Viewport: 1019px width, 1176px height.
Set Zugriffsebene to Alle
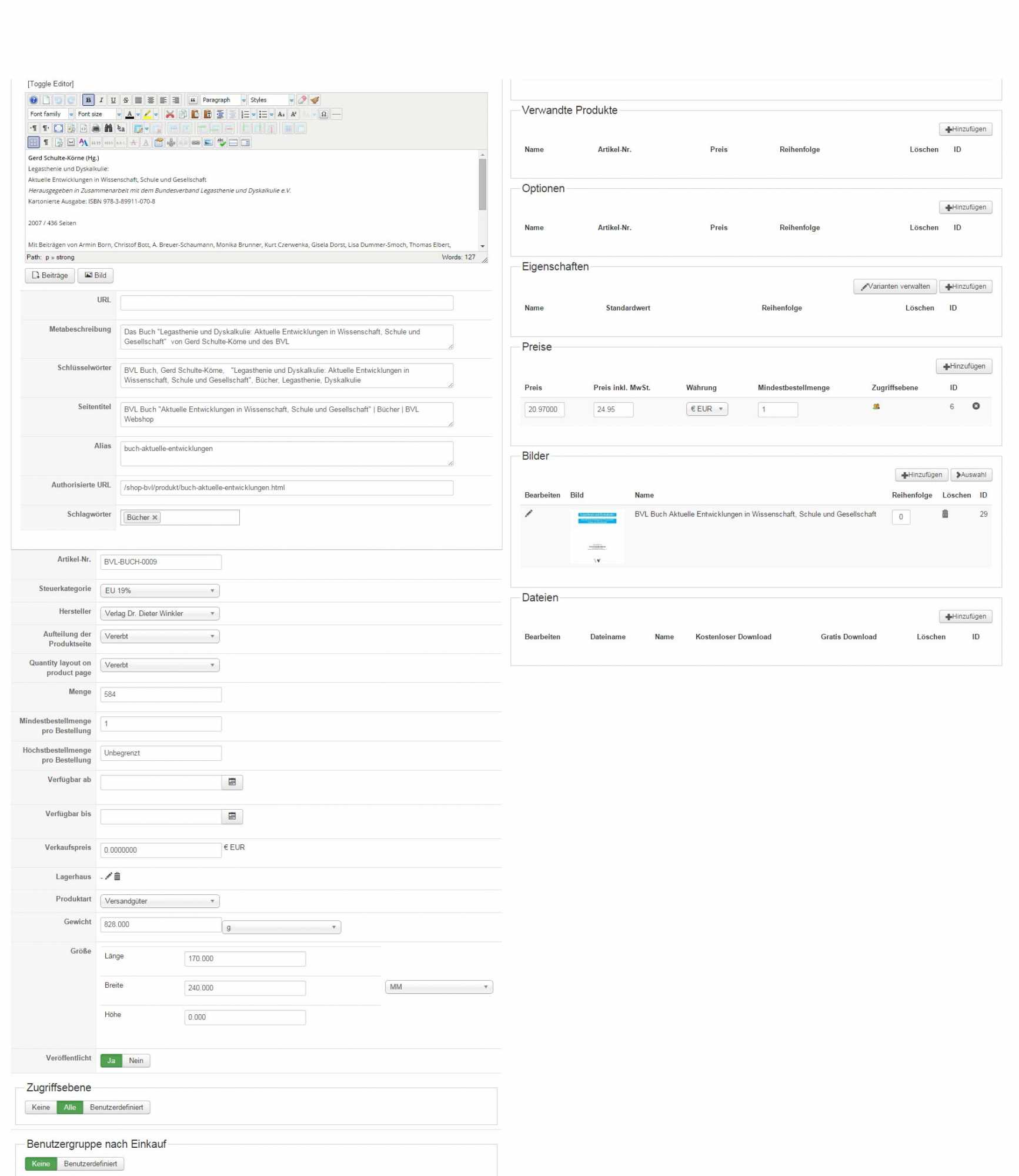(70, 1107)
